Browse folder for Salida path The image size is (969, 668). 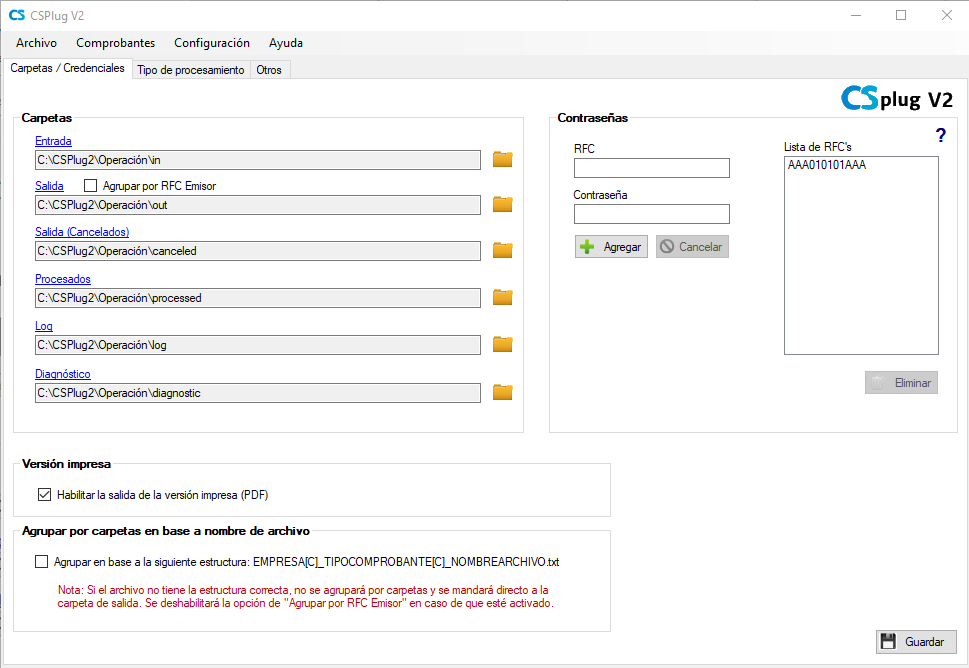click(502, 204)
